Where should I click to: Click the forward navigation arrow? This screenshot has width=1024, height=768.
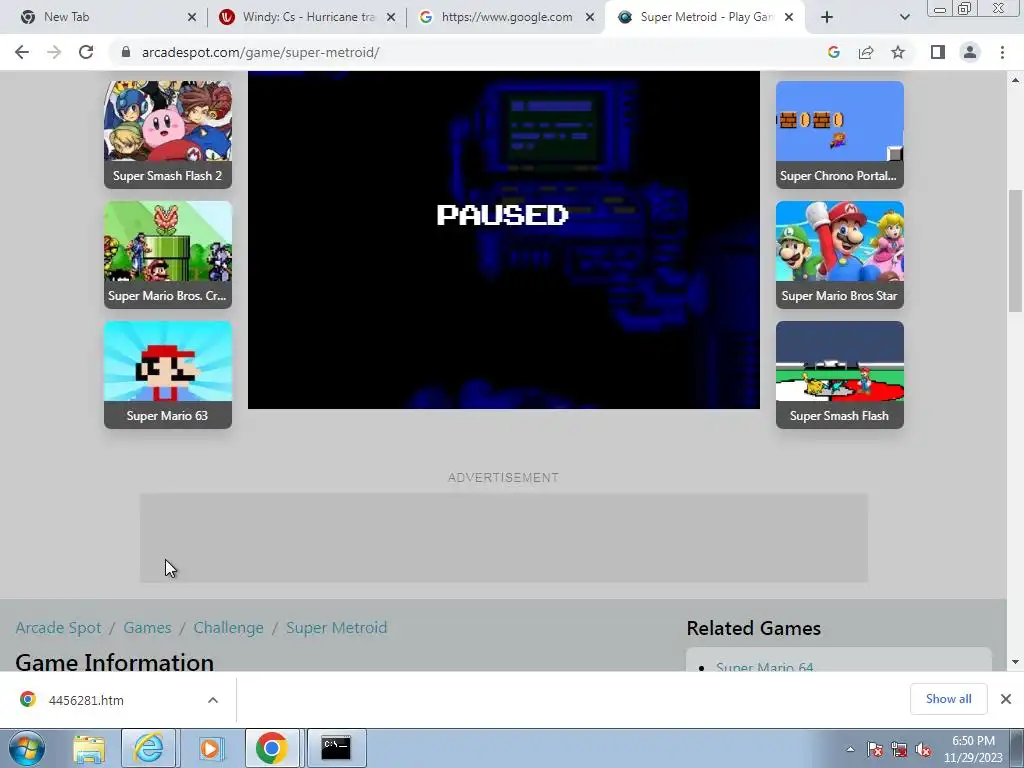54,52
